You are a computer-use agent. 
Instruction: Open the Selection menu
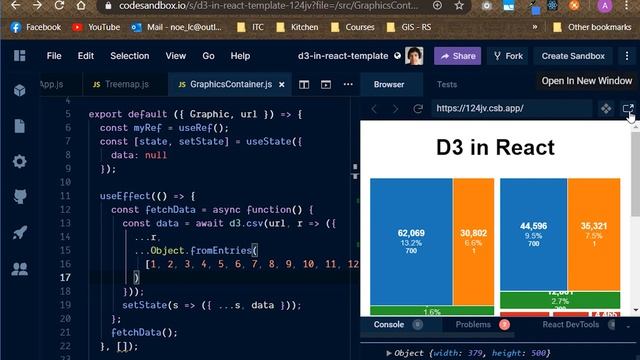tap(129, 56)
